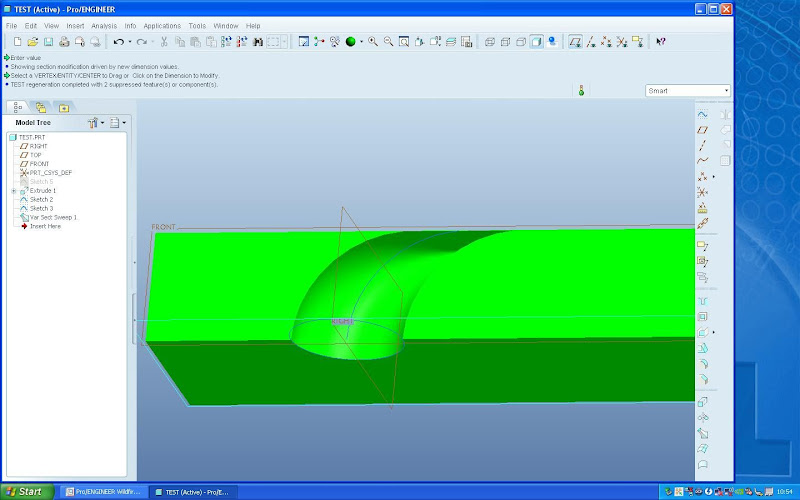Click the Undo arrow icon
800x500 pixels.
point(118,42)
